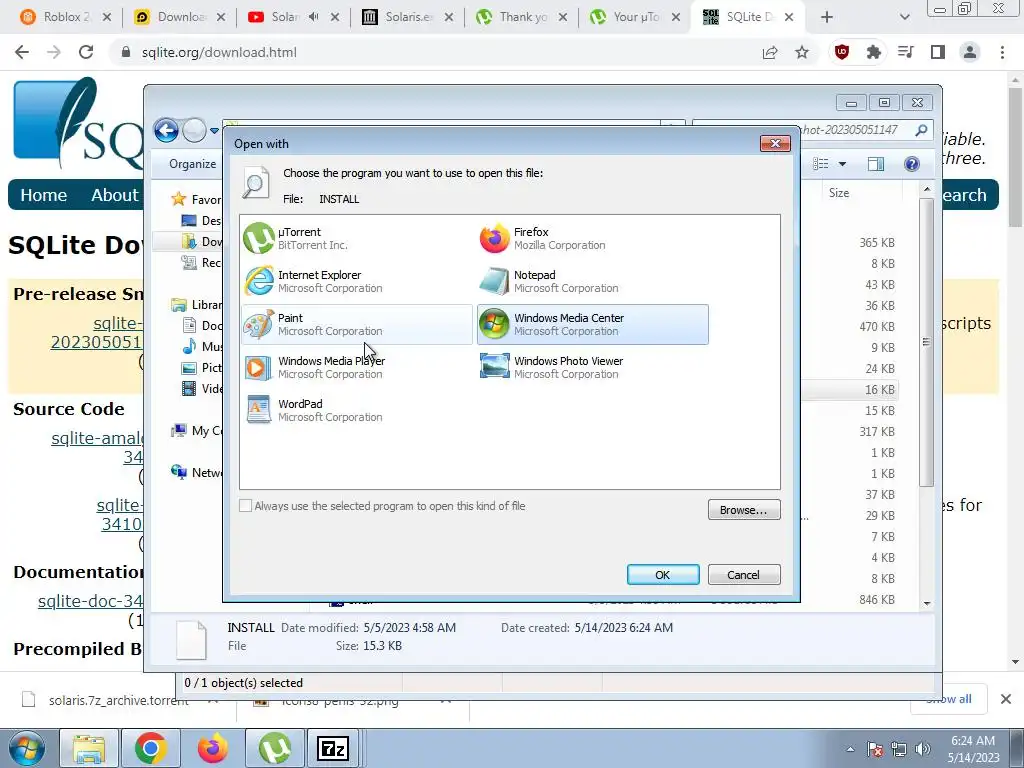
Task: Confirm with the OK button
Action: [663, 575]
